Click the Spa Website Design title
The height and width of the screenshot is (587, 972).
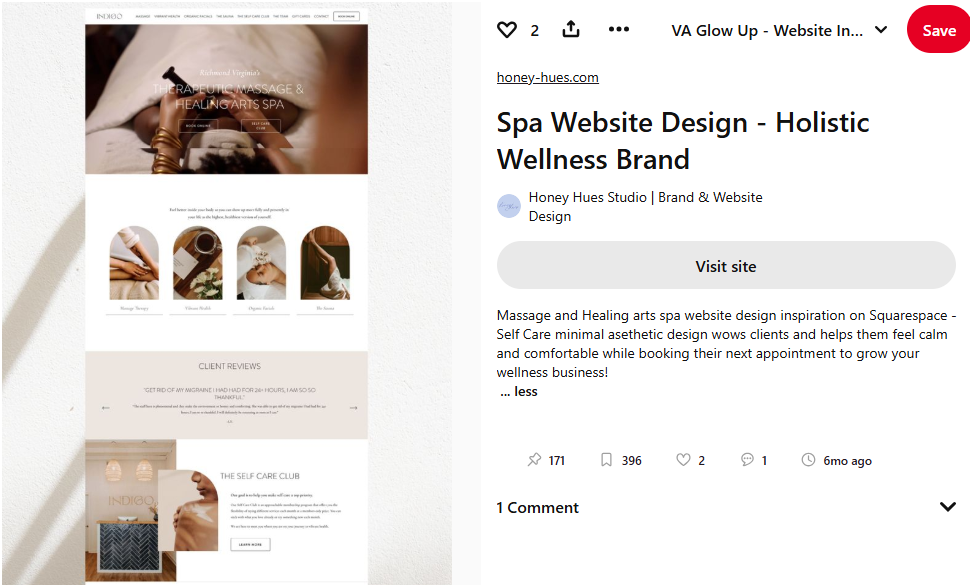(683, 141)
